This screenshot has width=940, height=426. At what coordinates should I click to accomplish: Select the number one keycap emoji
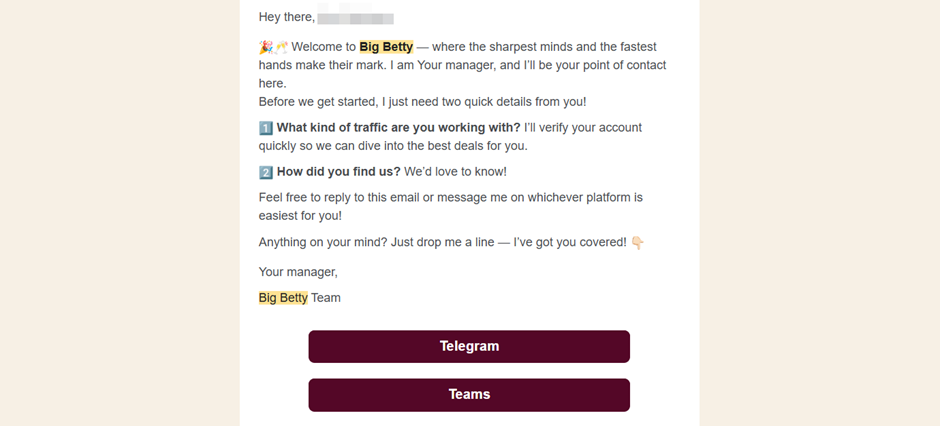[x=265, y=128]
